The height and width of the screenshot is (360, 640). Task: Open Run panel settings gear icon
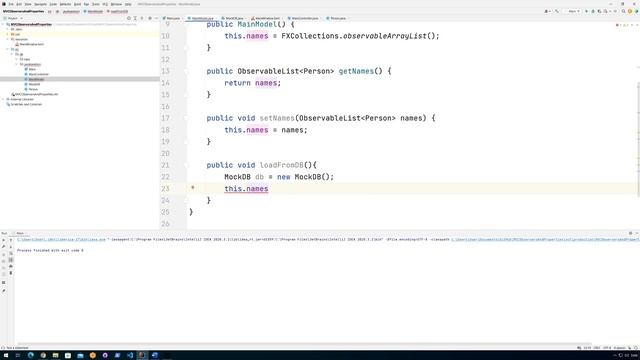(630, 233)
